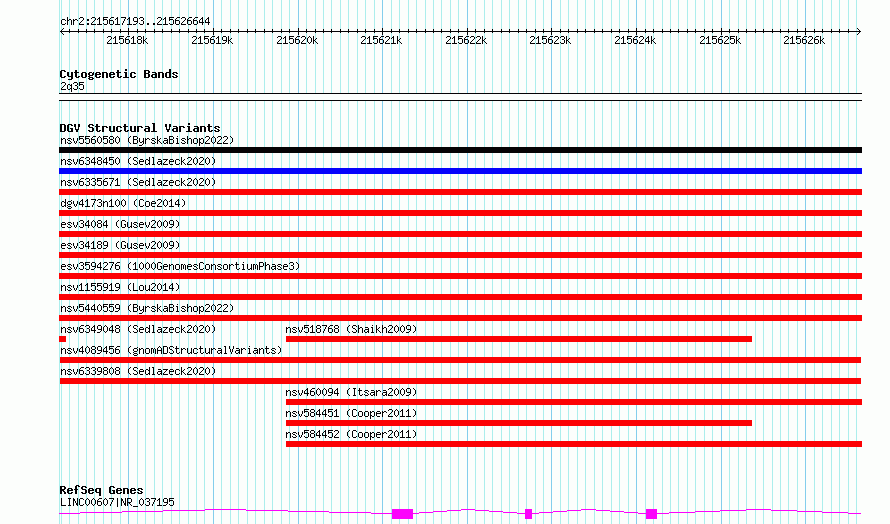Click the blue nsv6348450 variant bar
This screenshot has width=890, height=524.
point(460,171)
